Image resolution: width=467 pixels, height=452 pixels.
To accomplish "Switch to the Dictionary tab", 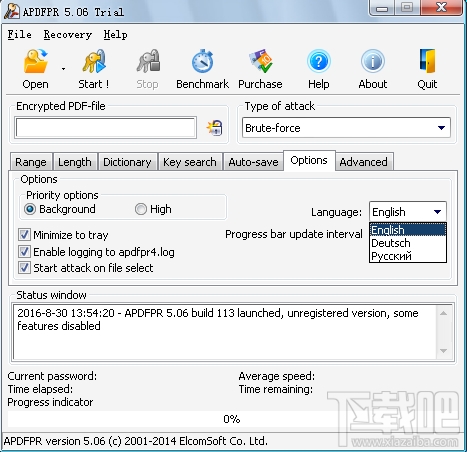I will click(x=127, y=162).
